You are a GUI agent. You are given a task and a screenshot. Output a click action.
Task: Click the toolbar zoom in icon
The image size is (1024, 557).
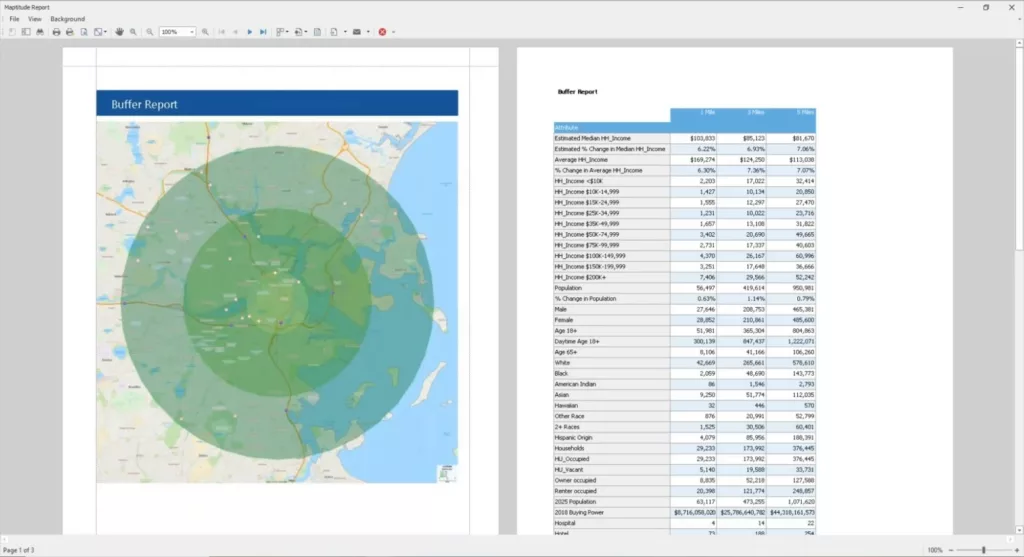point(205,32)
